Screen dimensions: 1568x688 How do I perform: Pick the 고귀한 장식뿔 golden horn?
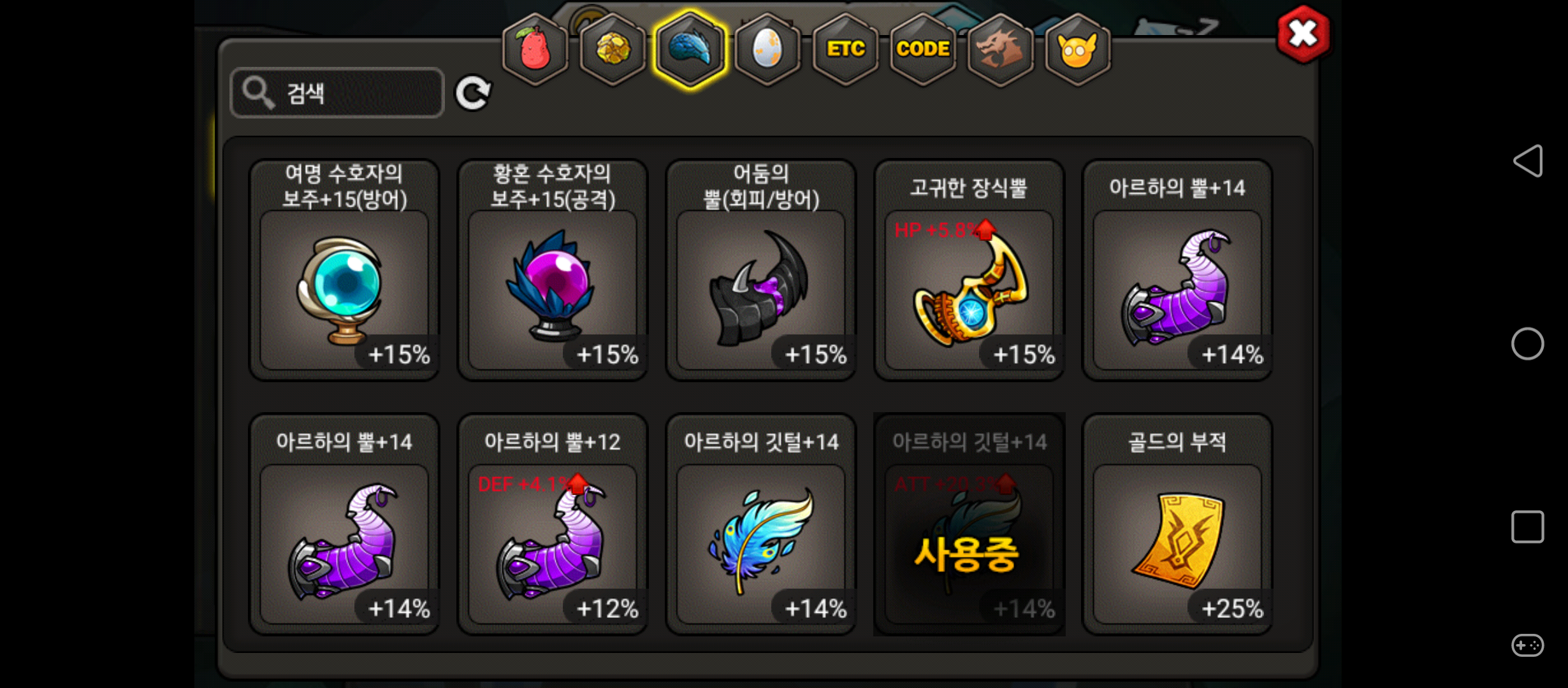(x=969, y=270)
